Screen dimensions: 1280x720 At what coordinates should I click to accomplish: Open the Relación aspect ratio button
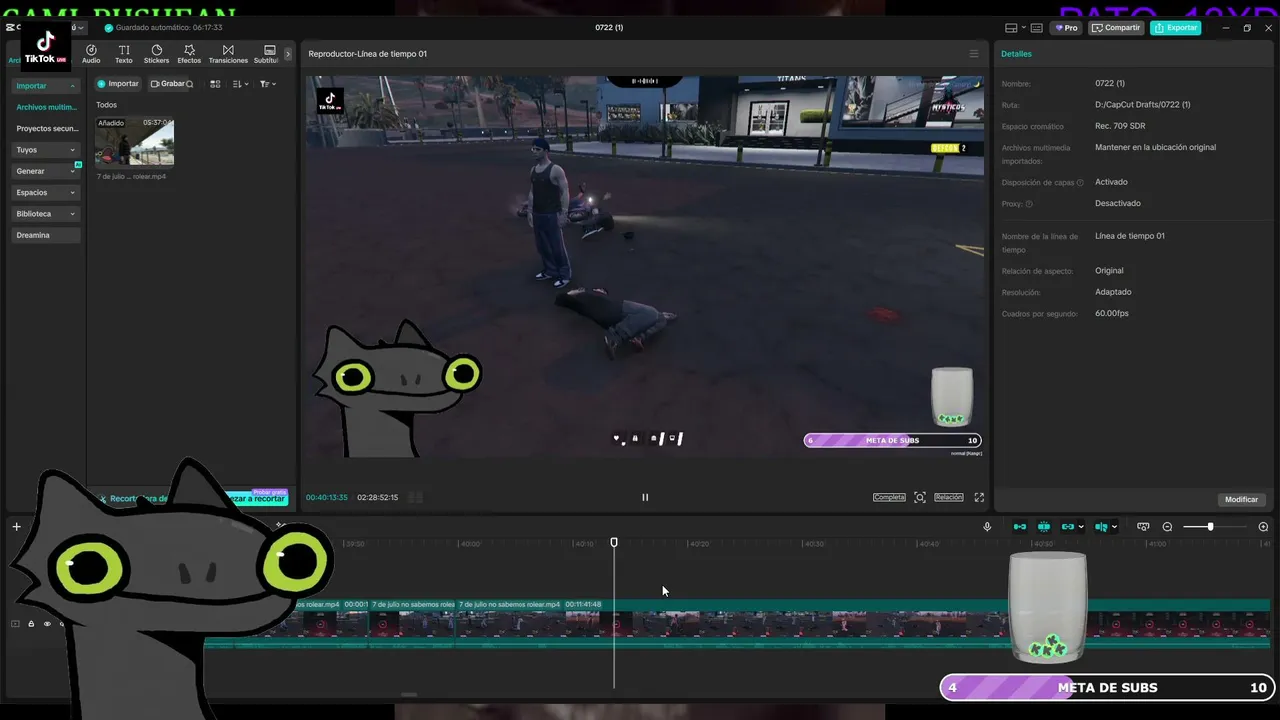949,497
